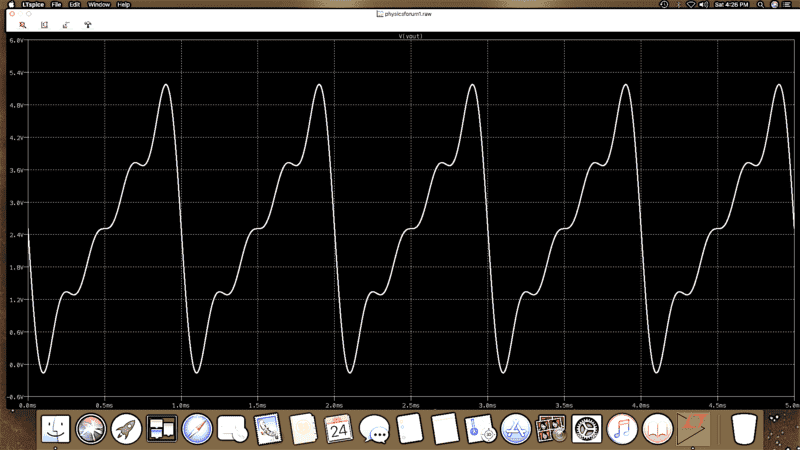Open the File menu
Image resolution: width=800 pixels, height=450 pixels.
tap(57, 4)
